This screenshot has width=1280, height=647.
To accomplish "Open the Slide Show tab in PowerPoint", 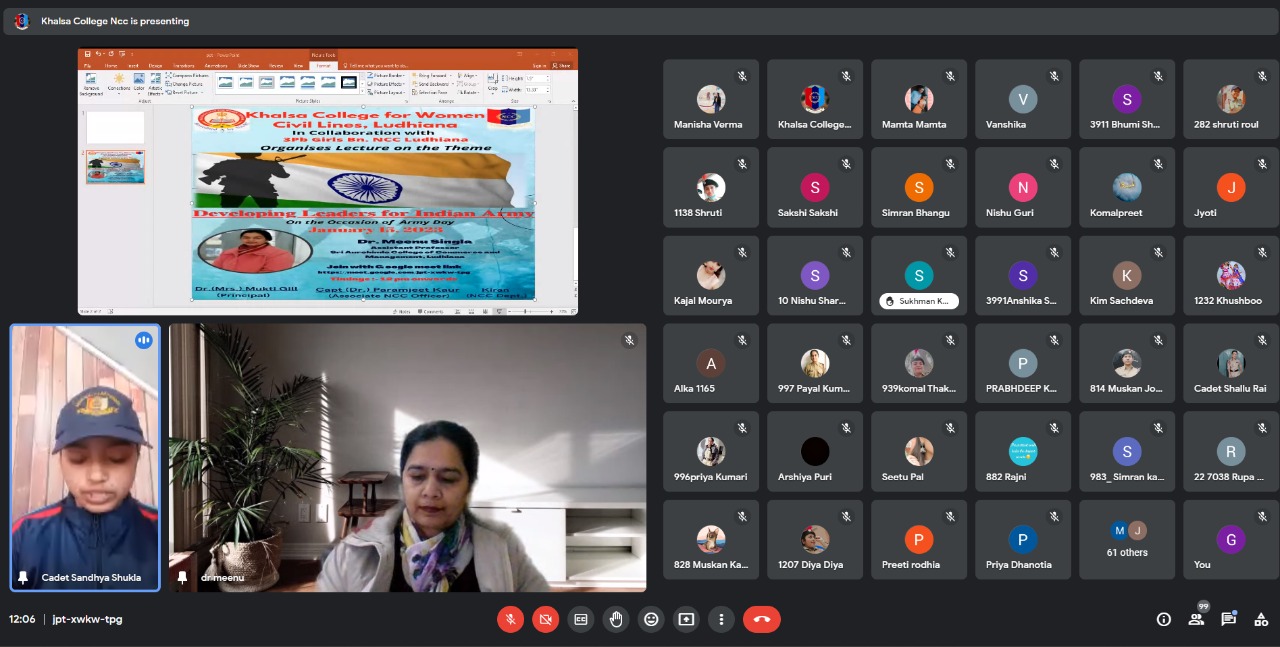I will [x=247, y=65].
